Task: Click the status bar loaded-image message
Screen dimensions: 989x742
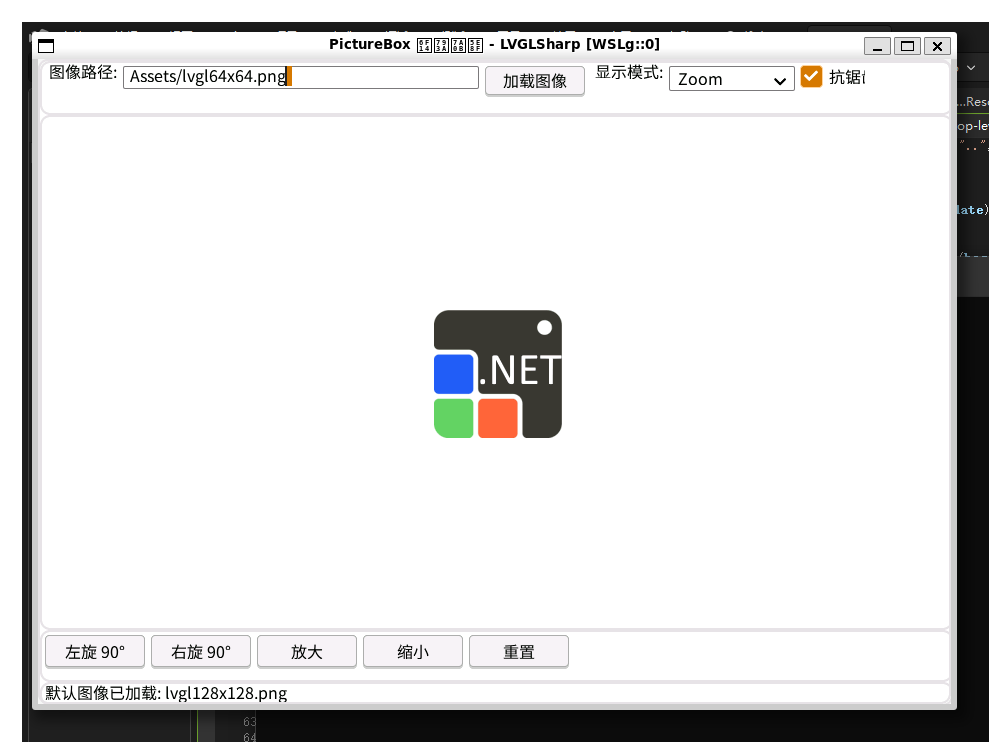Action: [166, 693]
